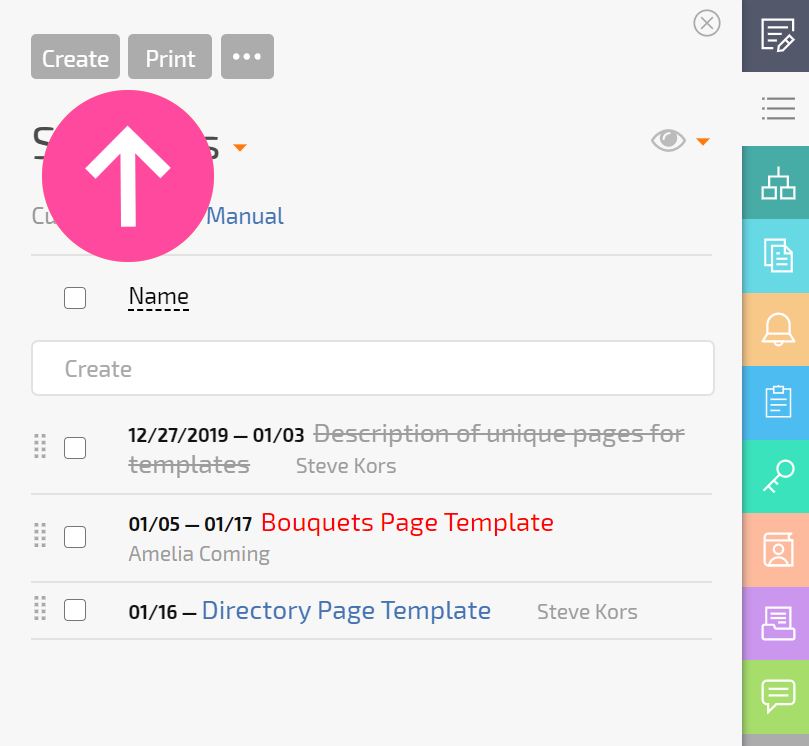
Task: Toggle the select-all checkbox beside Name
Action: [x=75, y=298]
